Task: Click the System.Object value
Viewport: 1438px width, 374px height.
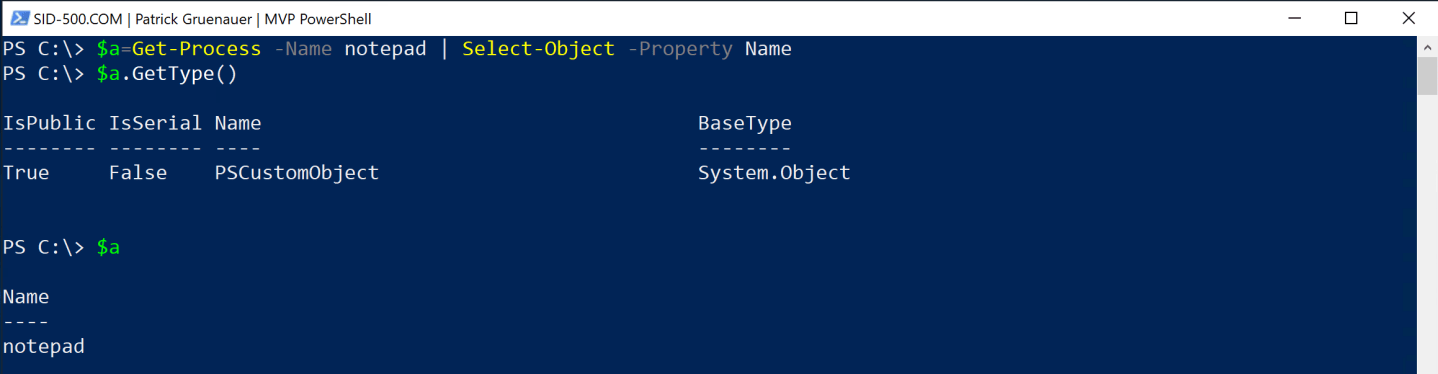Action: click(774, 173)
